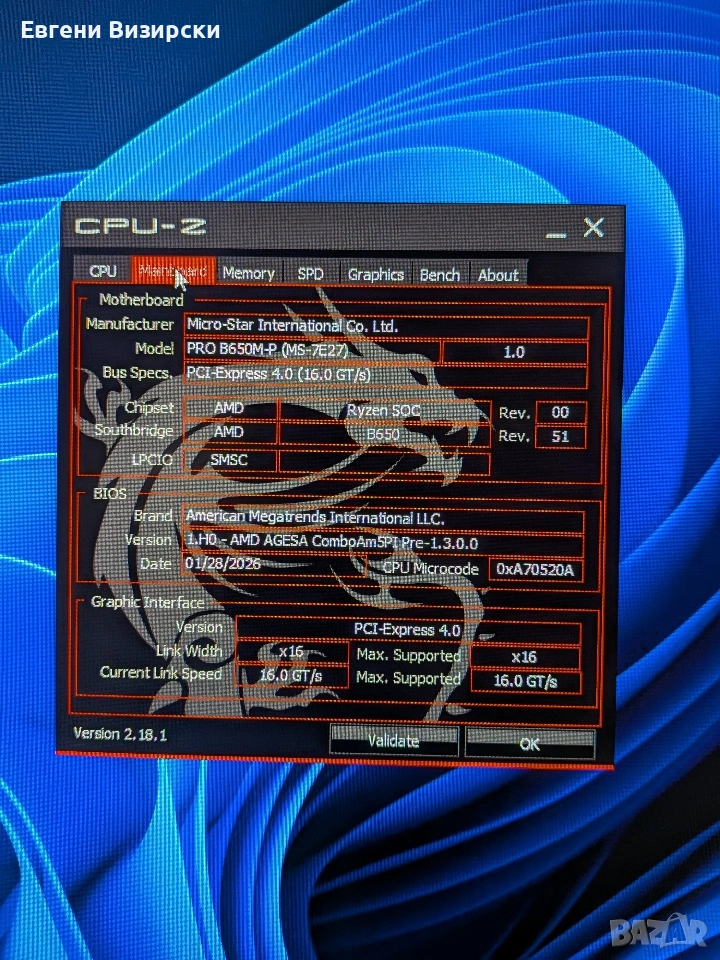Screen dimensions: 720x960
Task: Click the Manufacturer field Micro-Star International
Action: [x=386, y=326]
